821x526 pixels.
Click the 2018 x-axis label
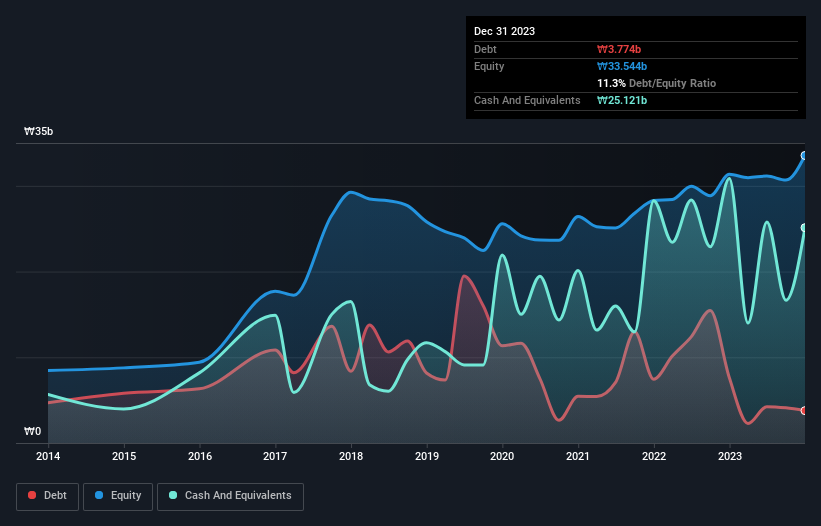pos(351,456)
